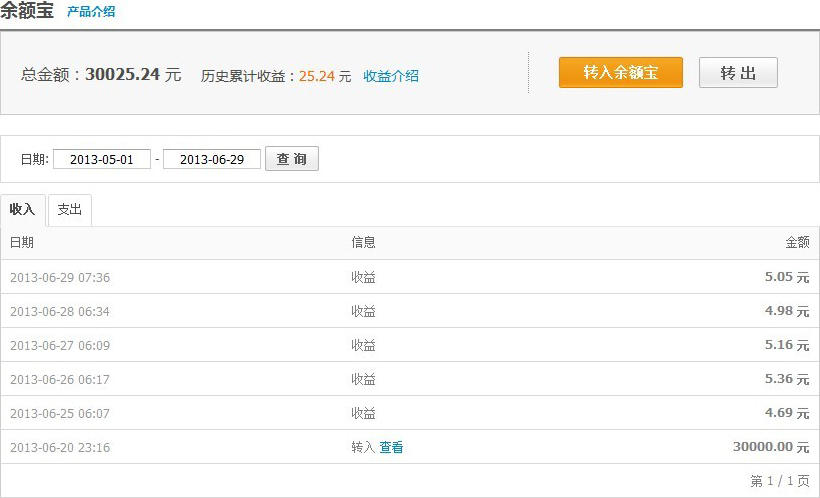
Task: Click the 30000.00 元 amount
Action: [x=771, y=447]
